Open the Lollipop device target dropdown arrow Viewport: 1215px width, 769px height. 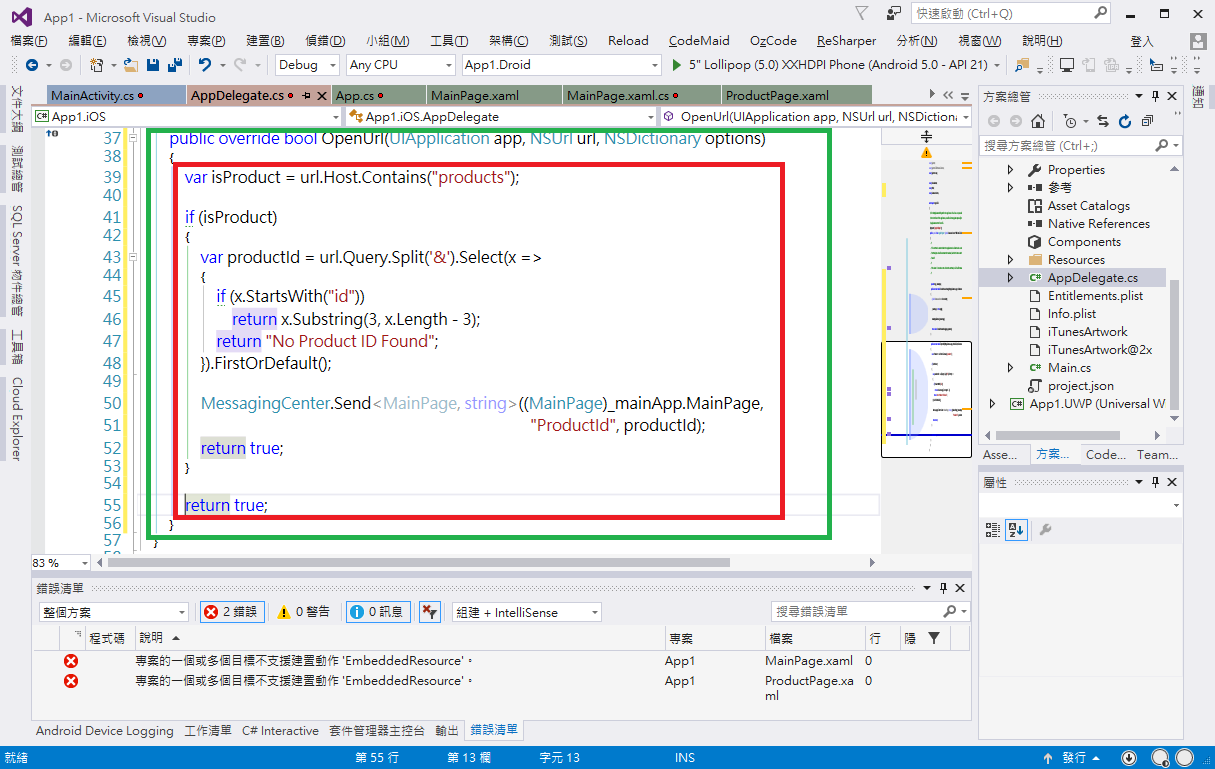pos(999,65)
